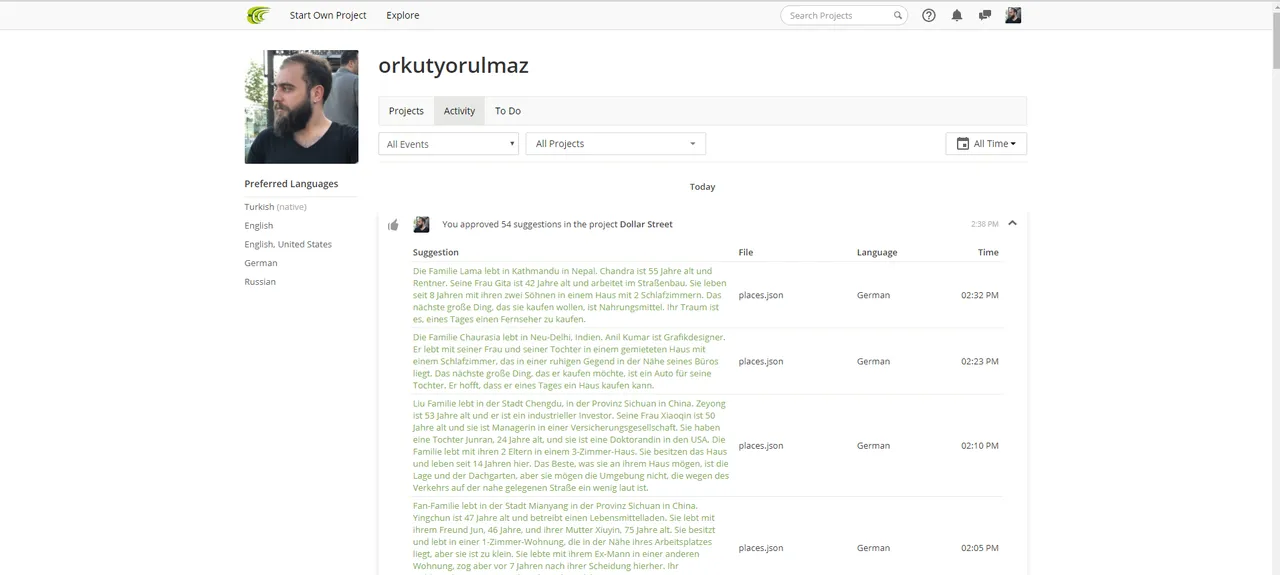
Task: Click German in Preferred Languages list
Action: pos(261,263)
